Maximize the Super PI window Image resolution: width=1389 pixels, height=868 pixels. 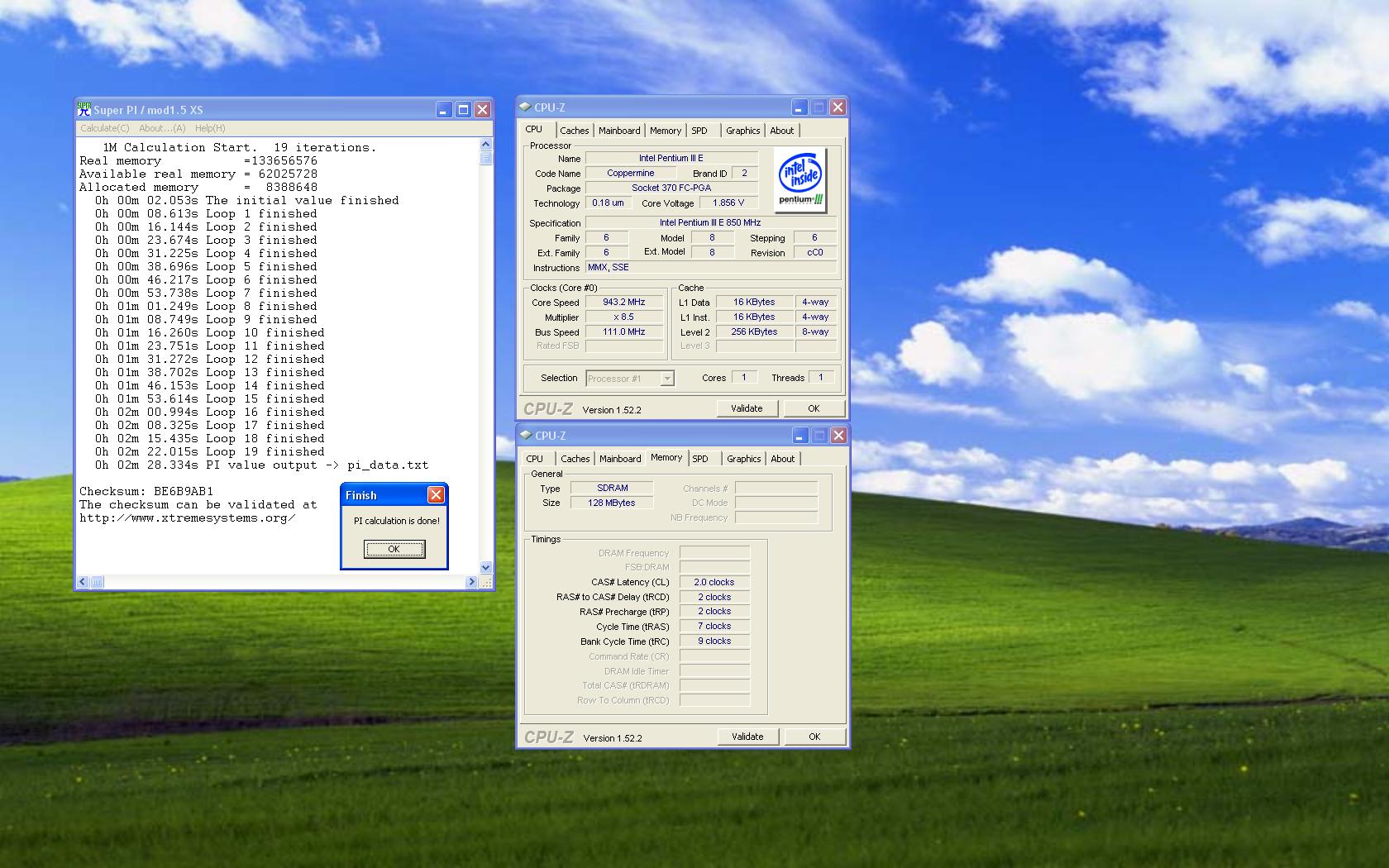463,109
